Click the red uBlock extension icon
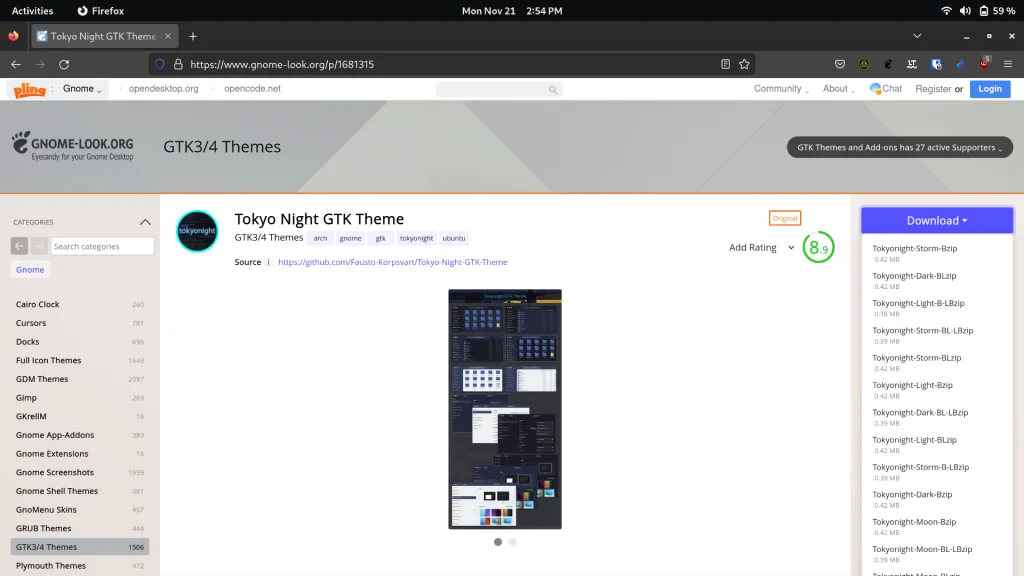1024x576 pixels. point(984,63)
